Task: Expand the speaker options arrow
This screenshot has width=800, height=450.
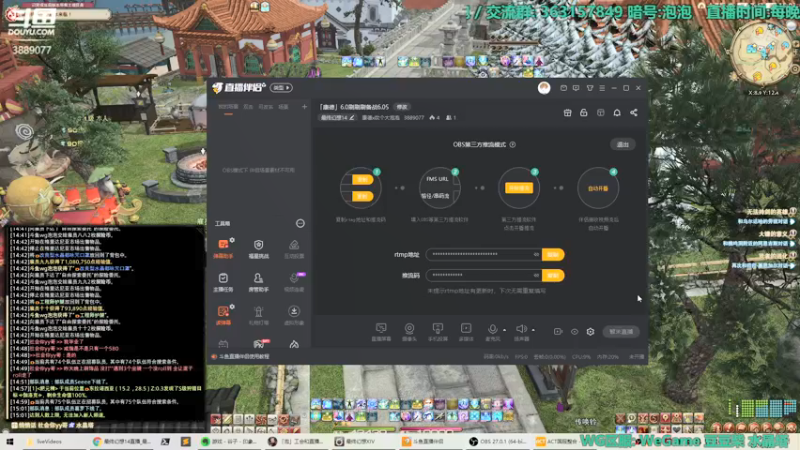Action: [533, 330]
